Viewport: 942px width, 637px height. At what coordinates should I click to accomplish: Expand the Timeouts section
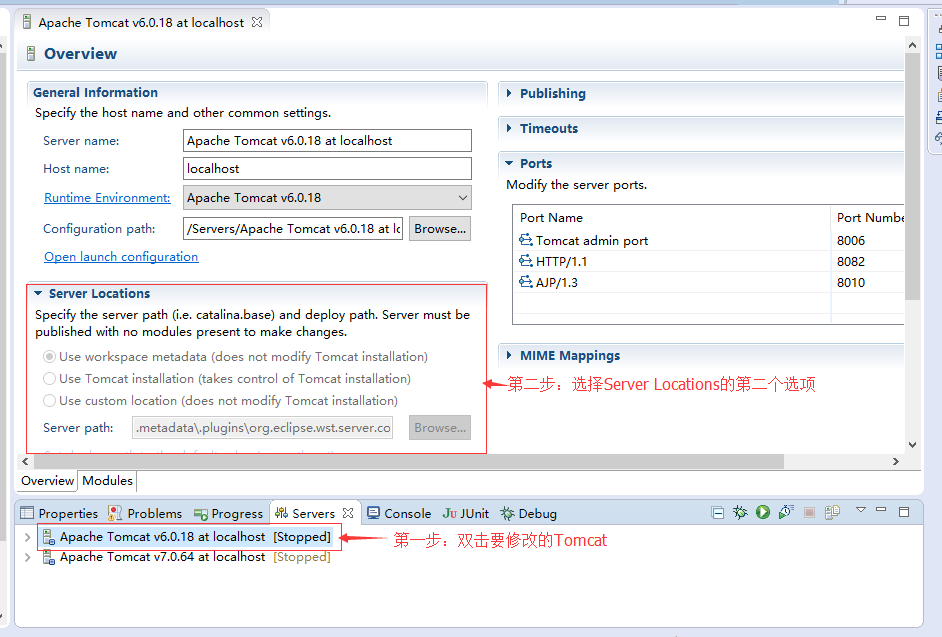point(509,128)
